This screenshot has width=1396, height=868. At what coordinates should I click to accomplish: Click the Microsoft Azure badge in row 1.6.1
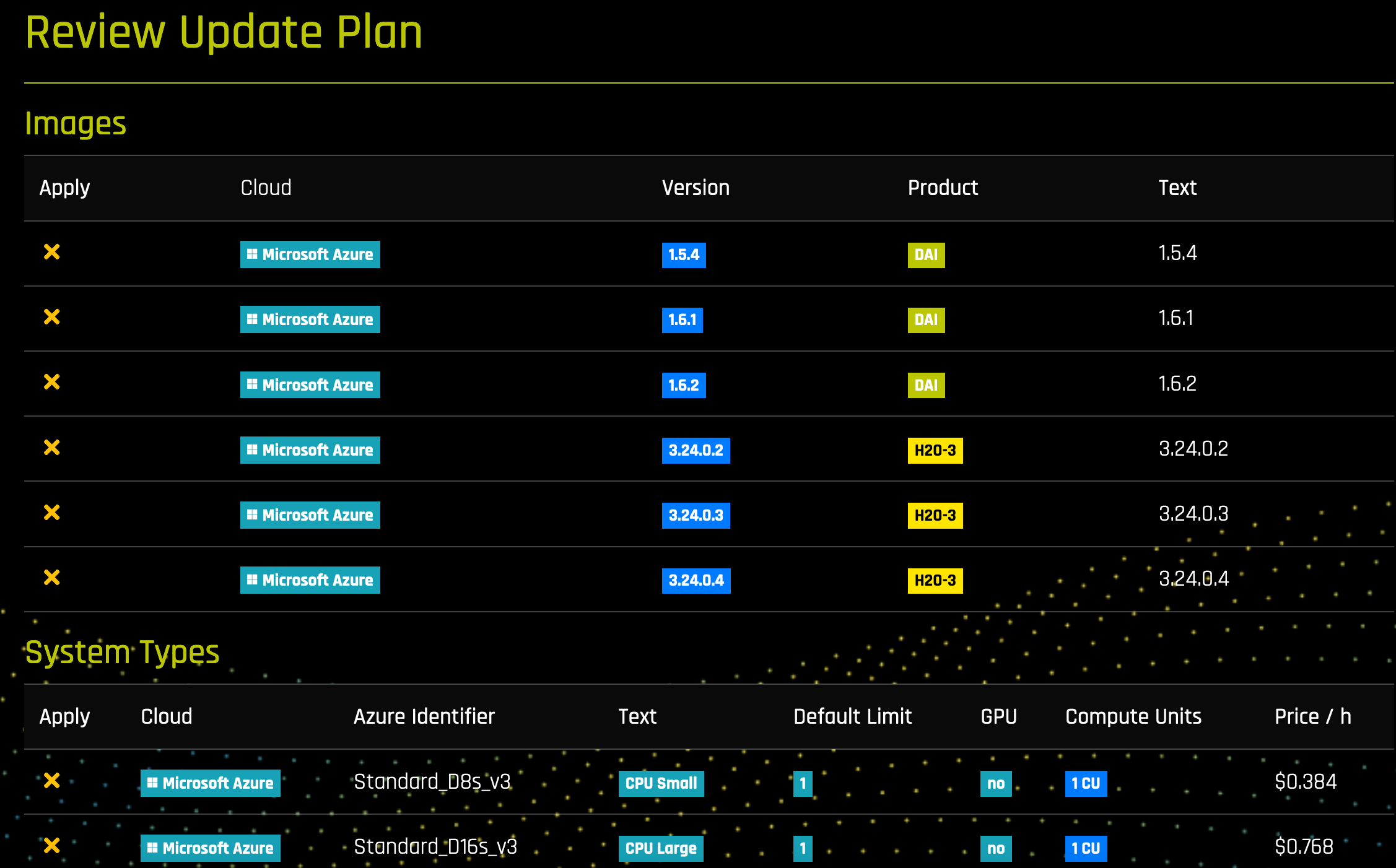click(310, 319)
